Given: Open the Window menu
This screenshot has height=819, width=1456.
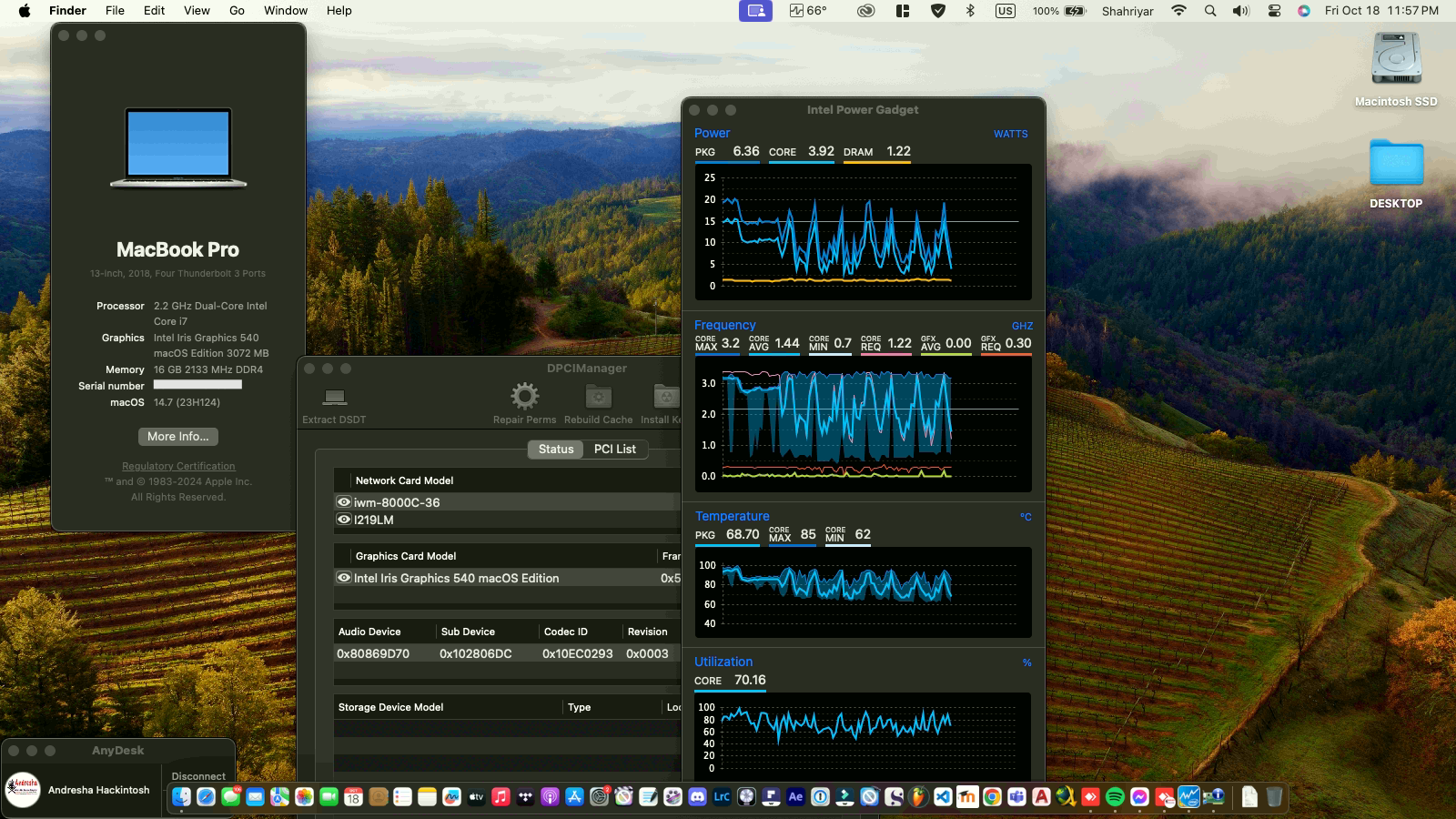Looking at the screenshot, I should tap(286, 11).
